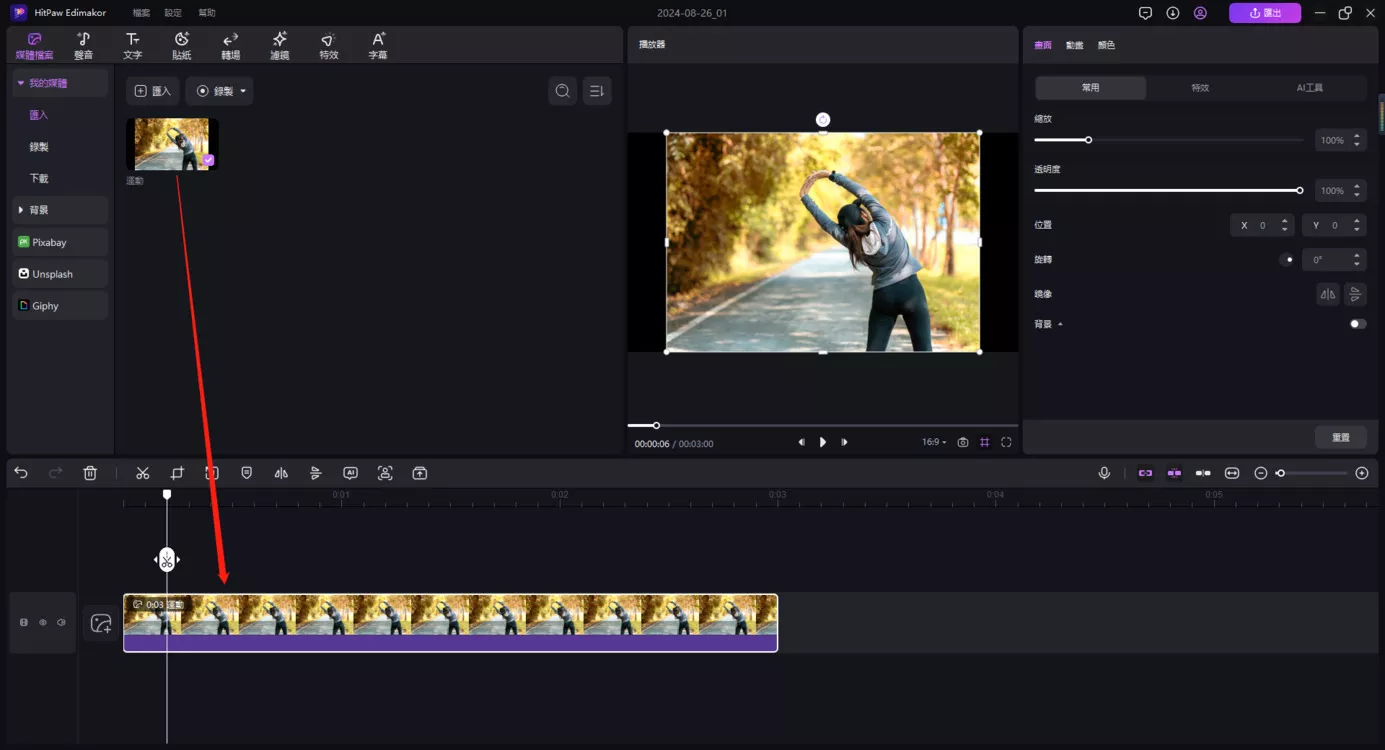
Task: Take a snapshot with camera icon in player
Action: tap(963, 442)
